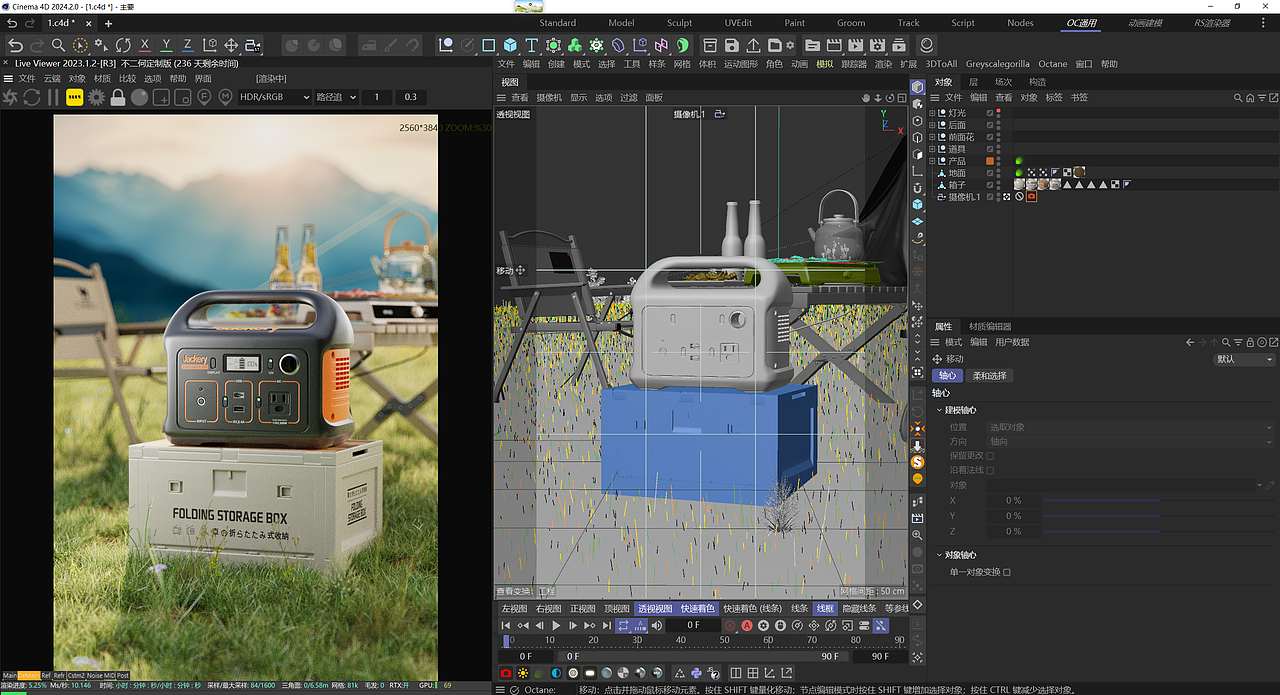This screenshot has height=695, width=1280.
Task: Switch viewport to 顶视图
Action: [x=617, y=608]
